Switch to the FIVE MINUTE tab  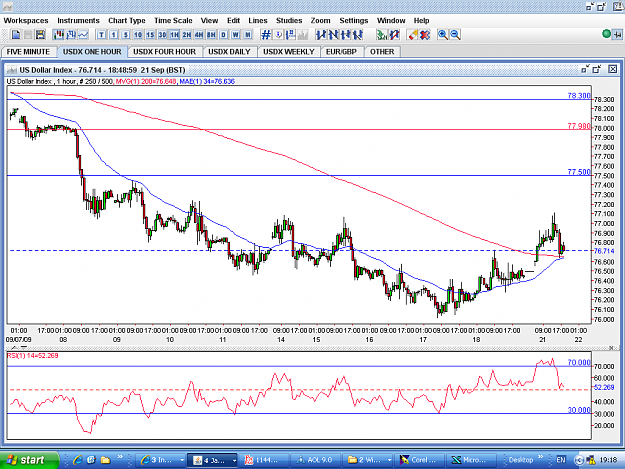28,52
